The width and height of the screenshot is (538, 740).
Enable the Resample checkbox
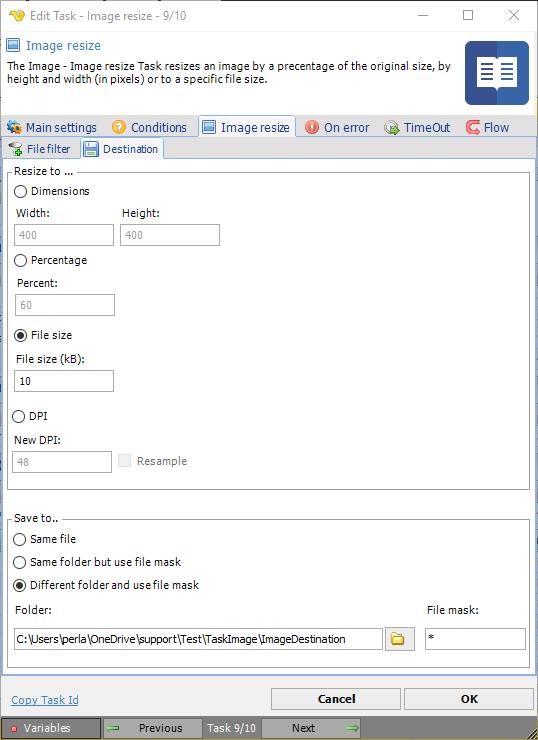[x=125, y=461]
